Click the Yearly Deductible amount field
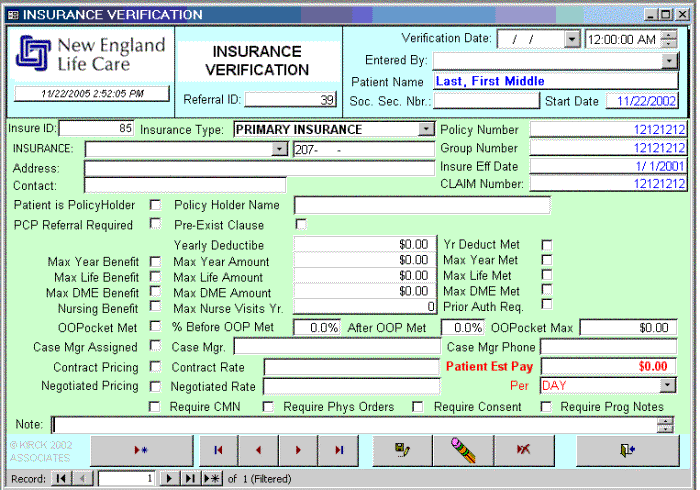Viewport: 700px width, 490px height. [x=365, y=244]
